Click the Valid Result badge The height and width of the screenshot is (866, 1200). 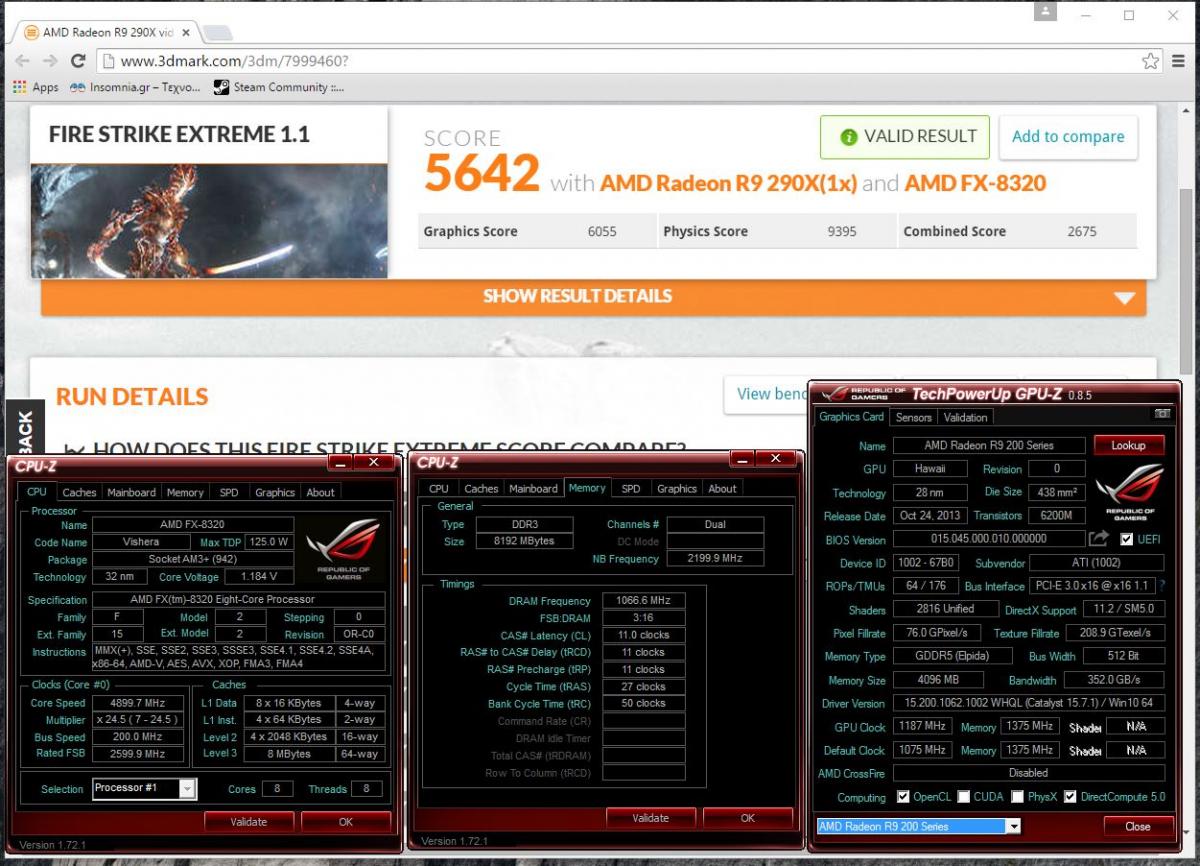click(905, 137)
